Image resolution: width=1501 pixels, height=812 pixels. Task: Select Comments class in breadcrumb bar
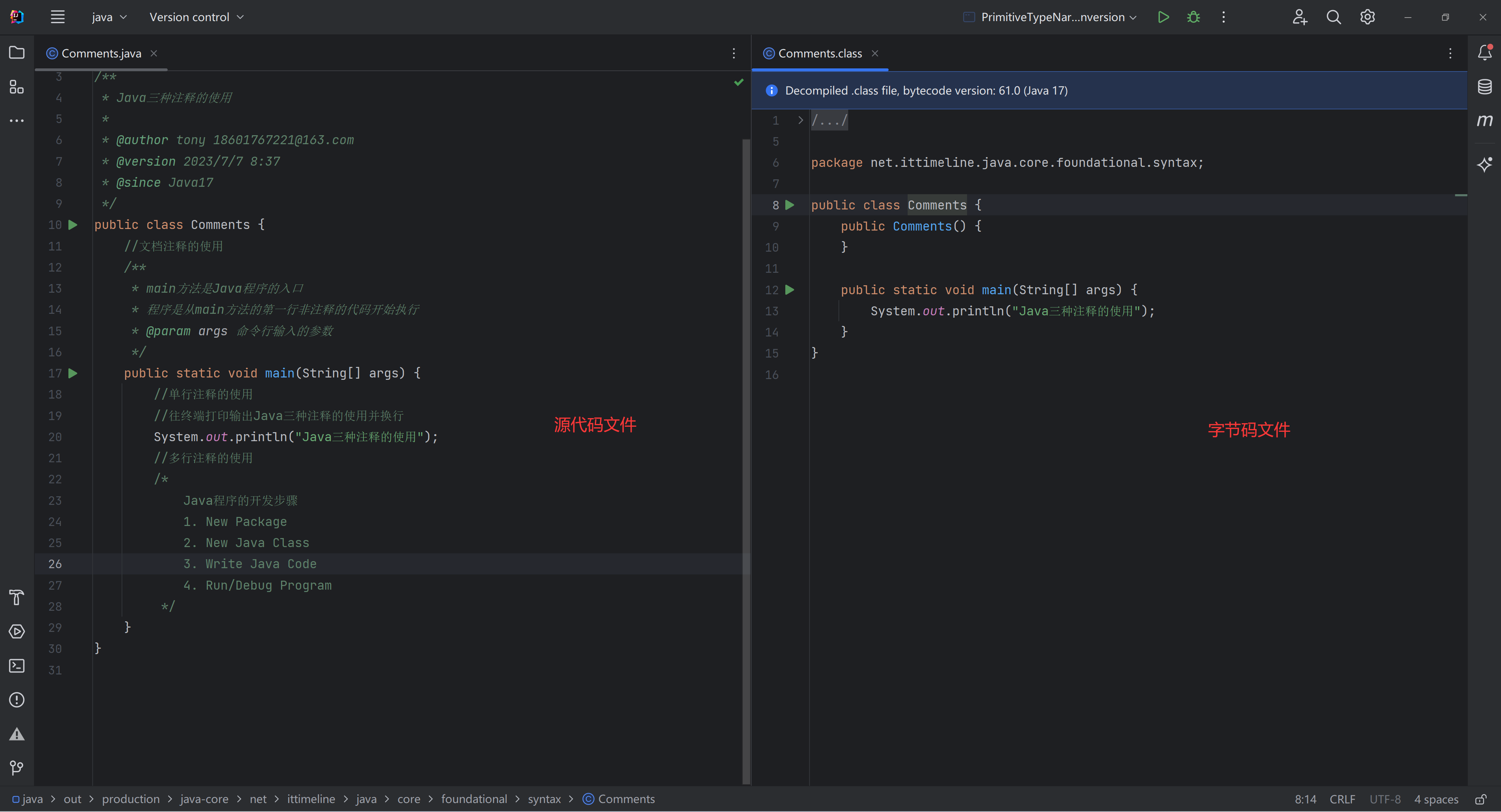click(619, 799)
